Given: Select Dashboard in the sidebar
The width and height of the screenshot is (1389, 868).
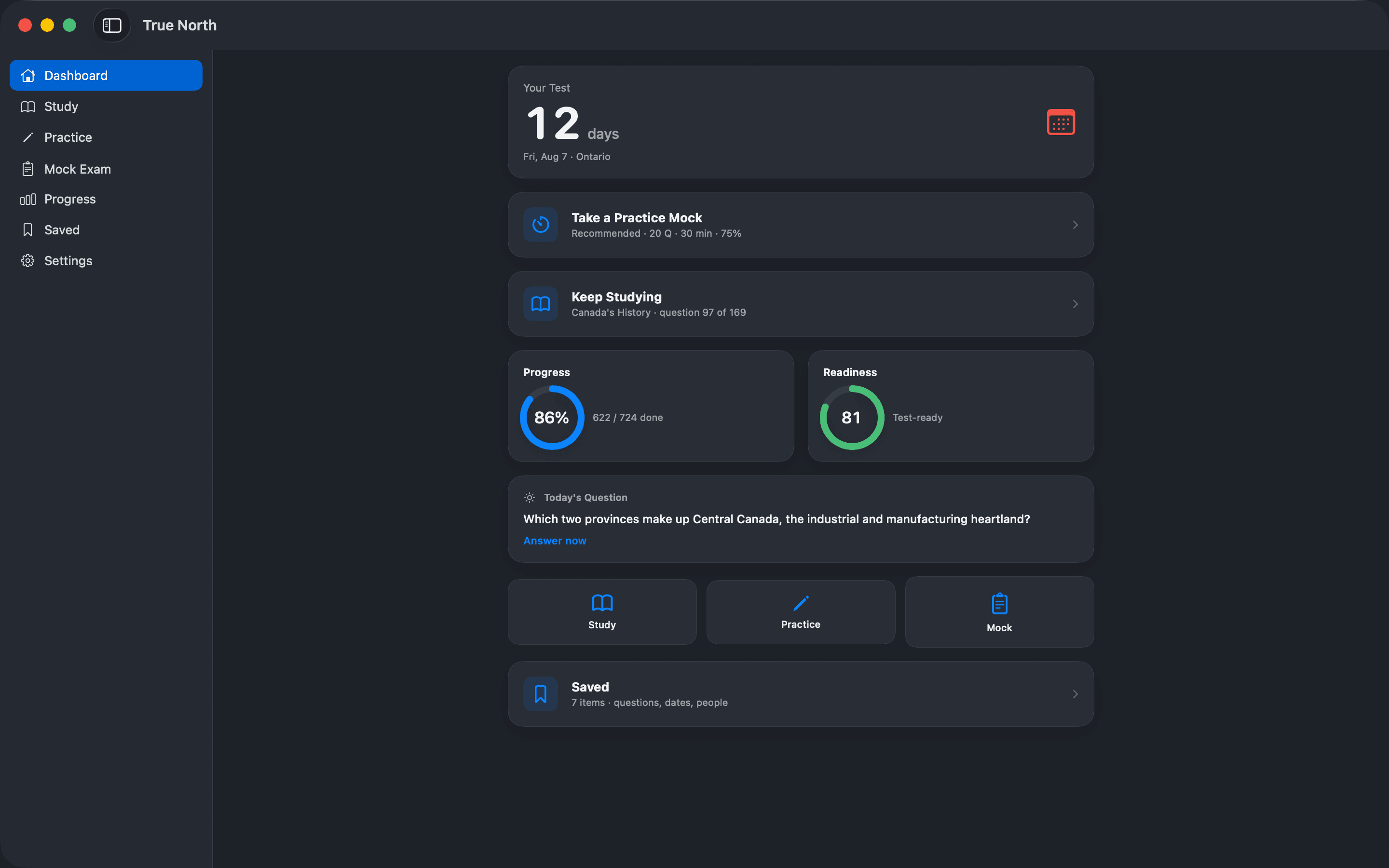Looking at the screenshot, I should point(106,75).
